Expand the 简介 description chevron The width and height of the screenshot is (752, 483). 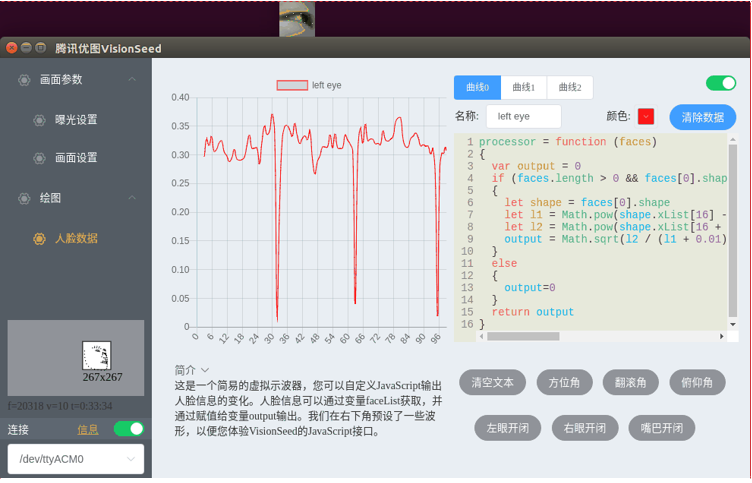(205, 370)
